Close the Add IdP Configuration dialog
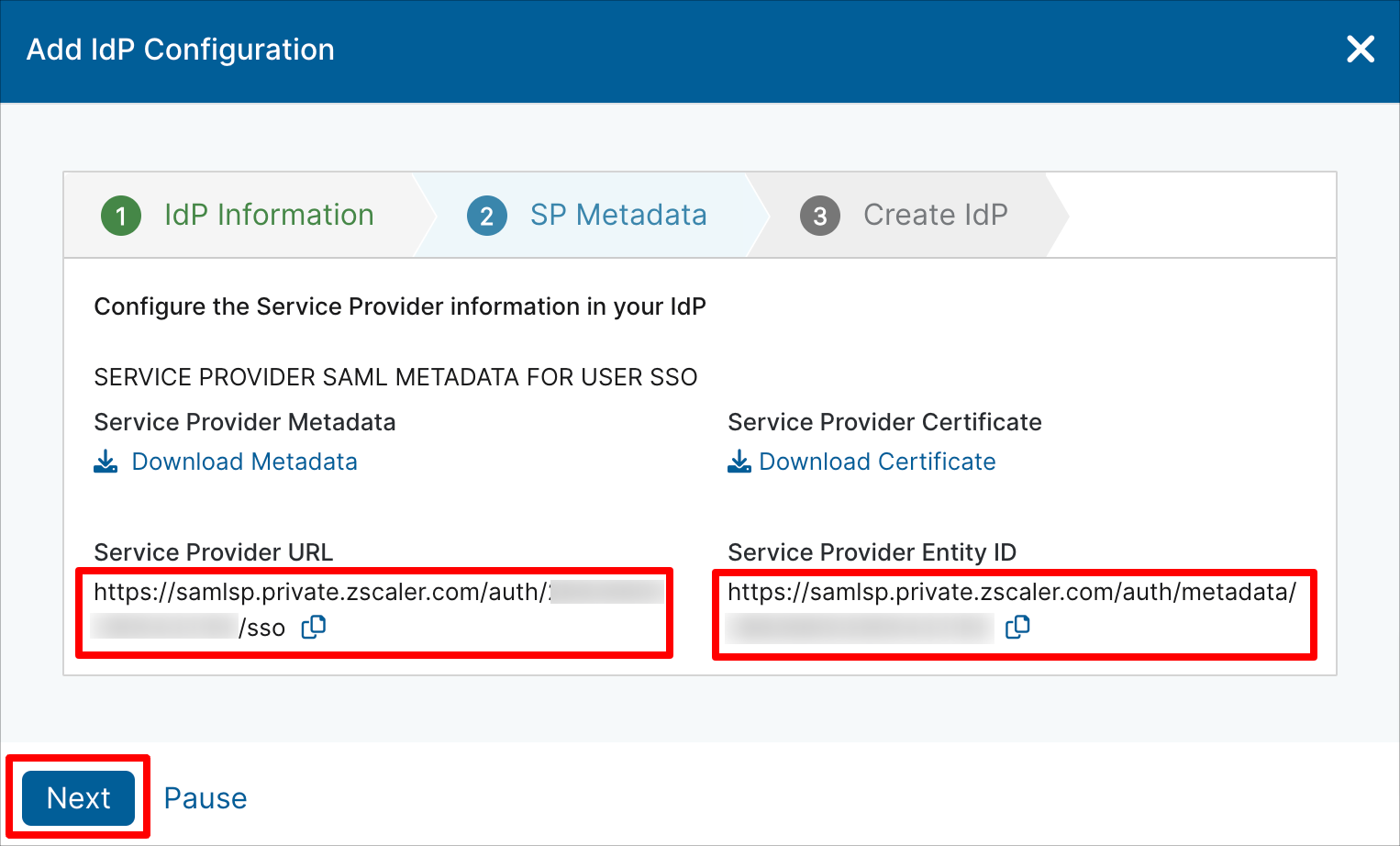Image resolution: width=1400 pixels, height=846 pixels. coord(1361,49)
